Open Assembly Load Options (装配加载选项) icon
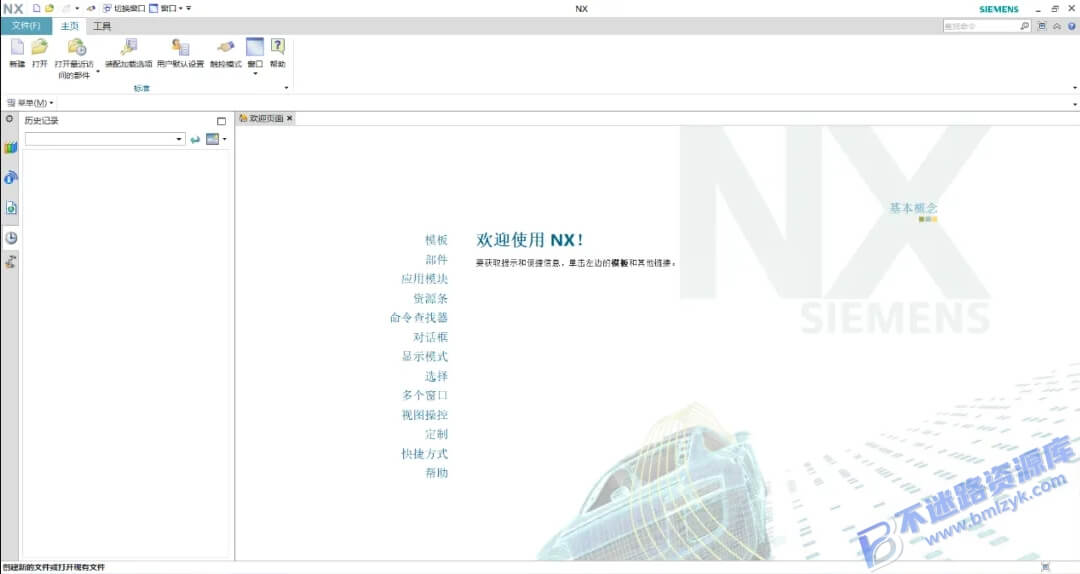Image resolution: width=1080 pixels, height=574 pixels. 128,48
